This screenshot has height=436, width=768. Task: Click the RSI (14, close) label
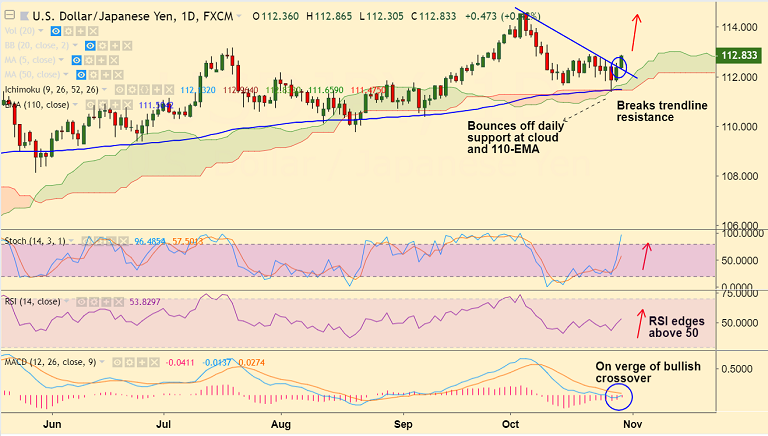[32, 302]
